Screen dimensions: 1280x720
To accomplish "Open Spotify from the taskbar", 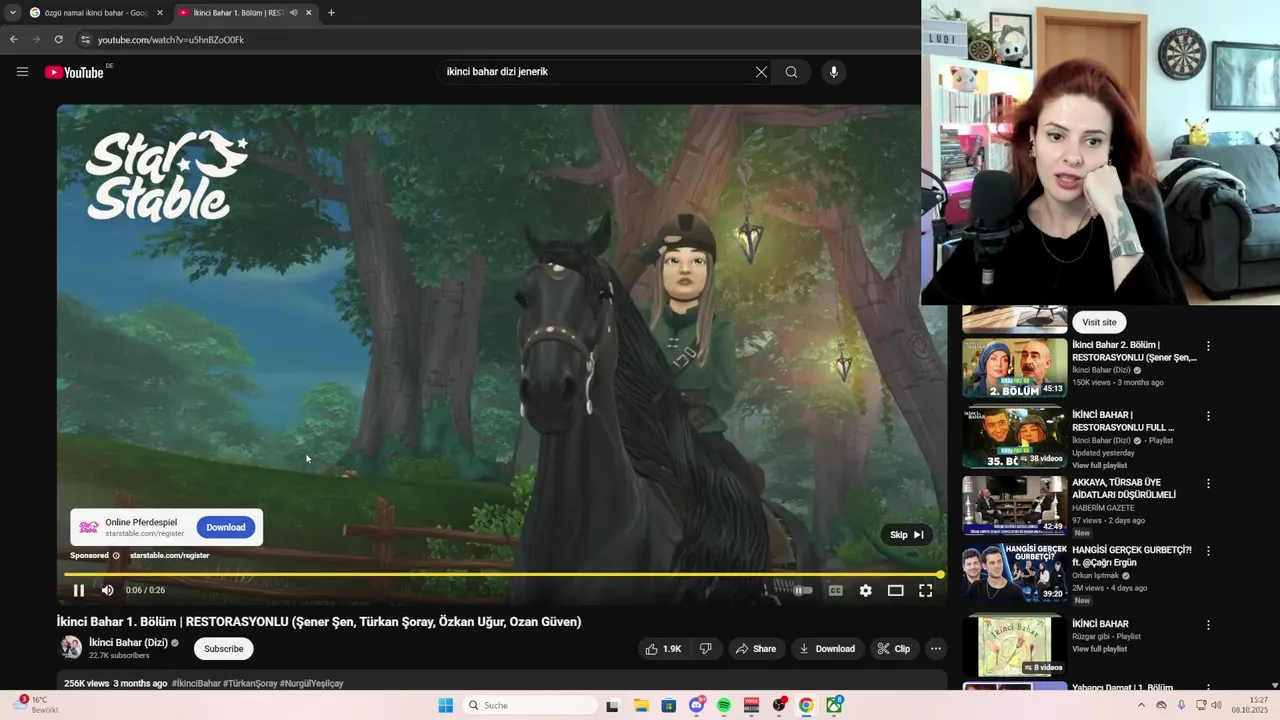I will coord(724,705).
